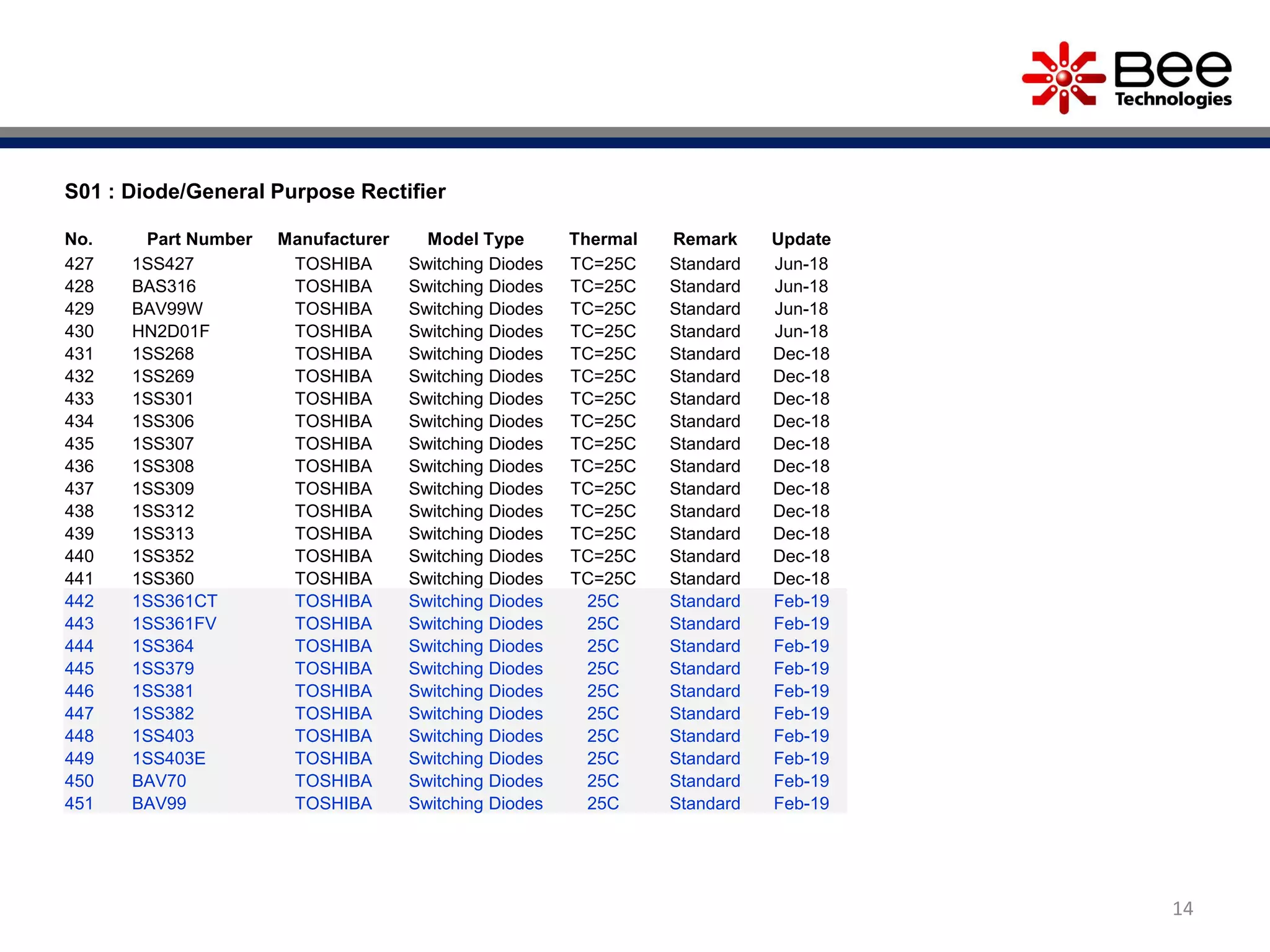
Task: Click the Thermal column header
Action: tap(603, 239)
